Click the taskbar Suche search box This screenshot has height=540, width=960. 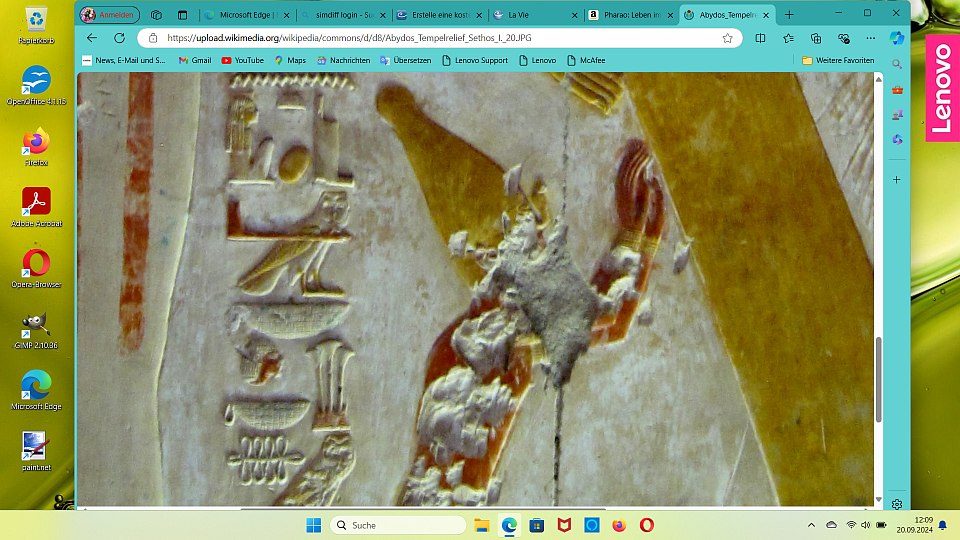[x=399, y=525]
